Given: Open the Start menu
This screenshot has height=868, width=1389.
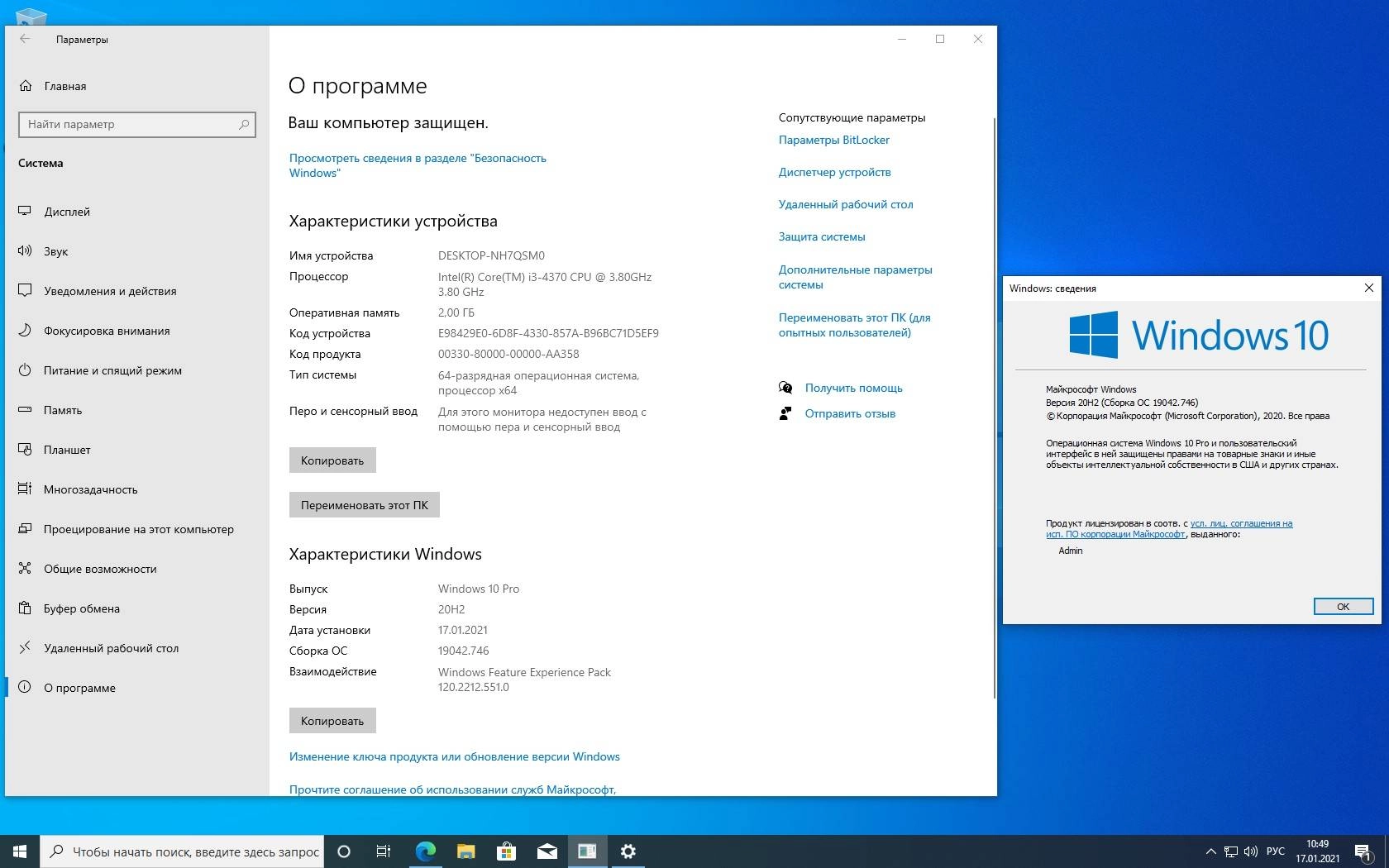Looking at the screenshot, I should click(20, 851).
